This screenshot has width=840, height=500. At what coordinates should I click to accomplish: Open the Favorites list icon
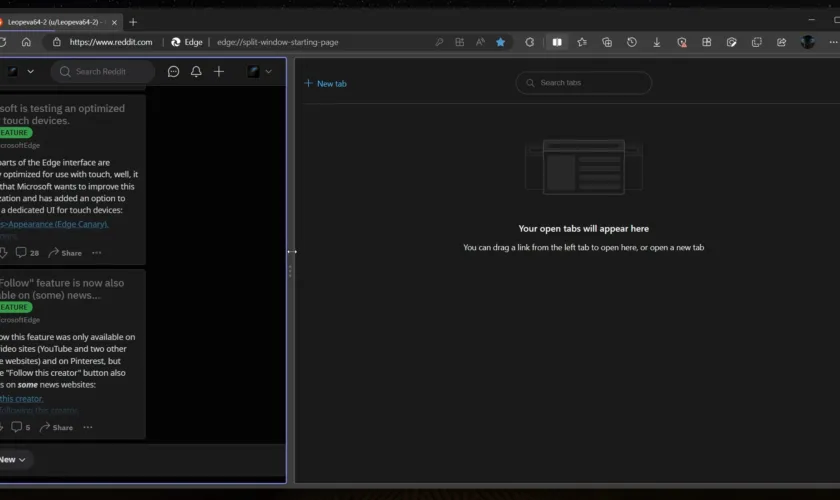pyautogui.click(x=582, y=42)
